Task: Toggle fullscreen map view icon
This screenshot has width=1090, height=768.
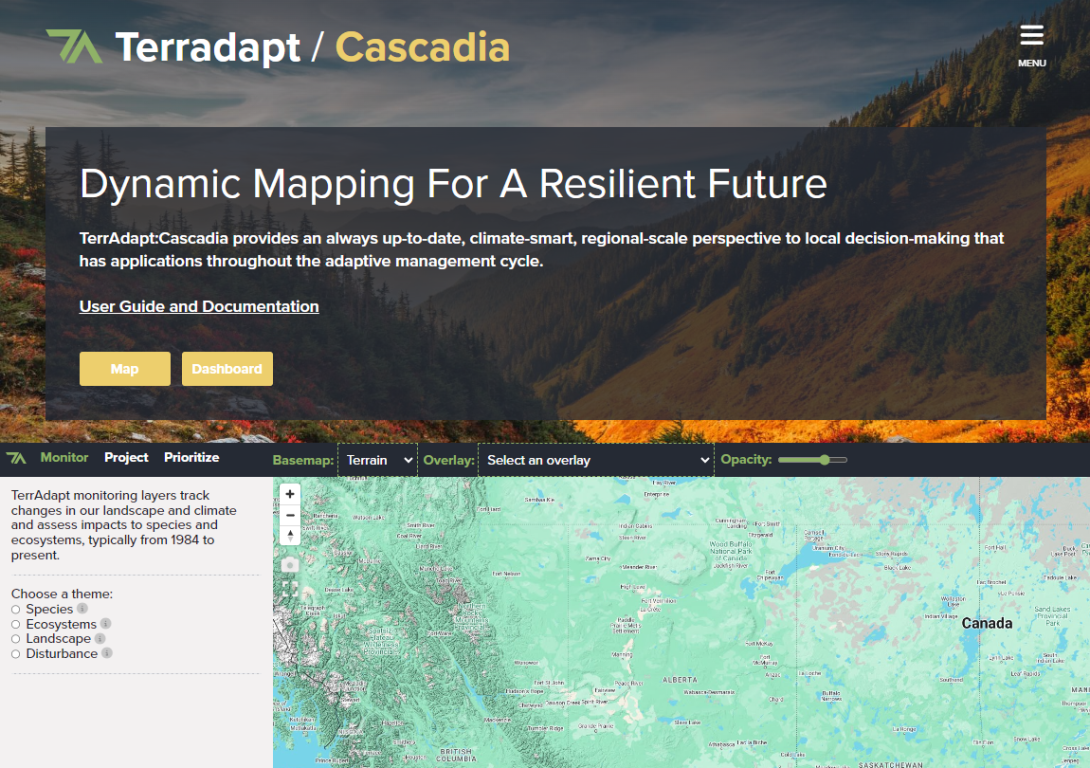Action: click(x=290, y=589)
